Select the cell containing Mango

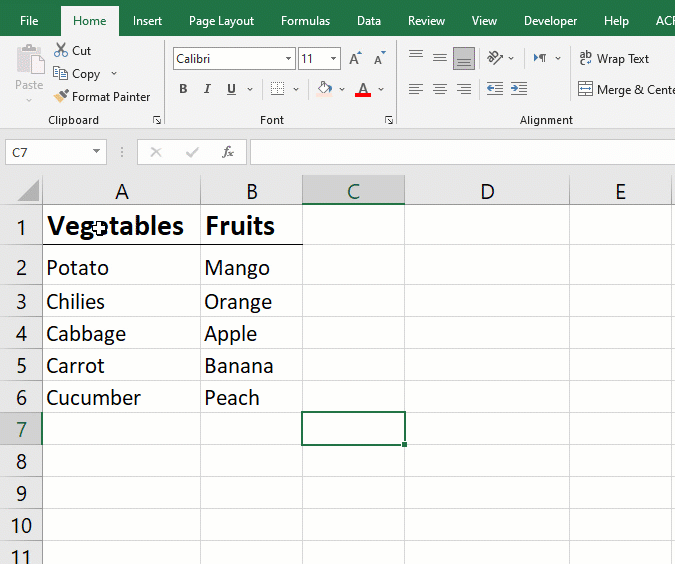[x=251, y=268]
